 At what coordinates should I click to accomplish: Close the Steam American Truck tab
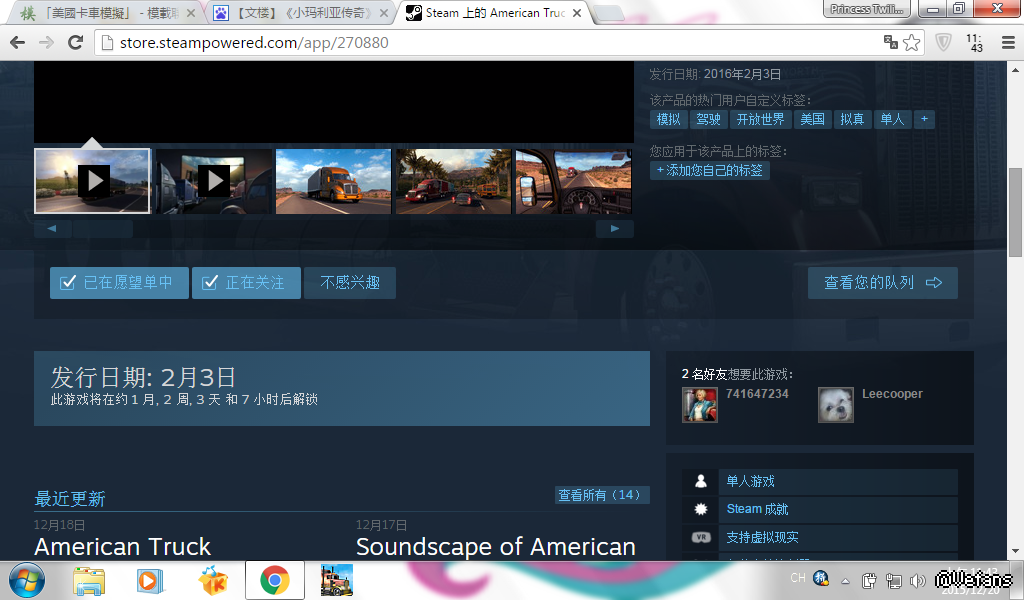pos(577,13)
